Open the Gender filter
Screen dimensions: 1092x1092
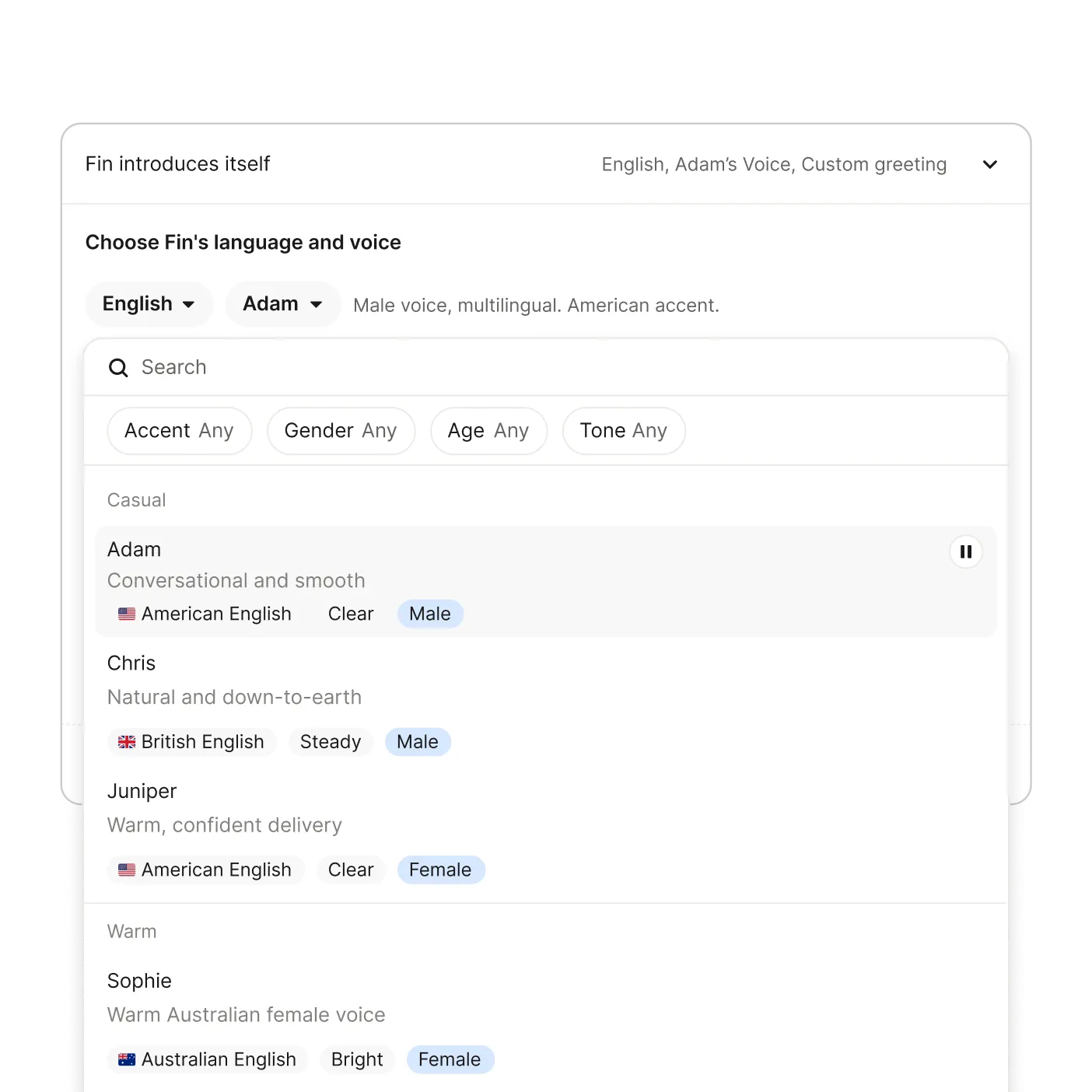click(x=341, y=430)
